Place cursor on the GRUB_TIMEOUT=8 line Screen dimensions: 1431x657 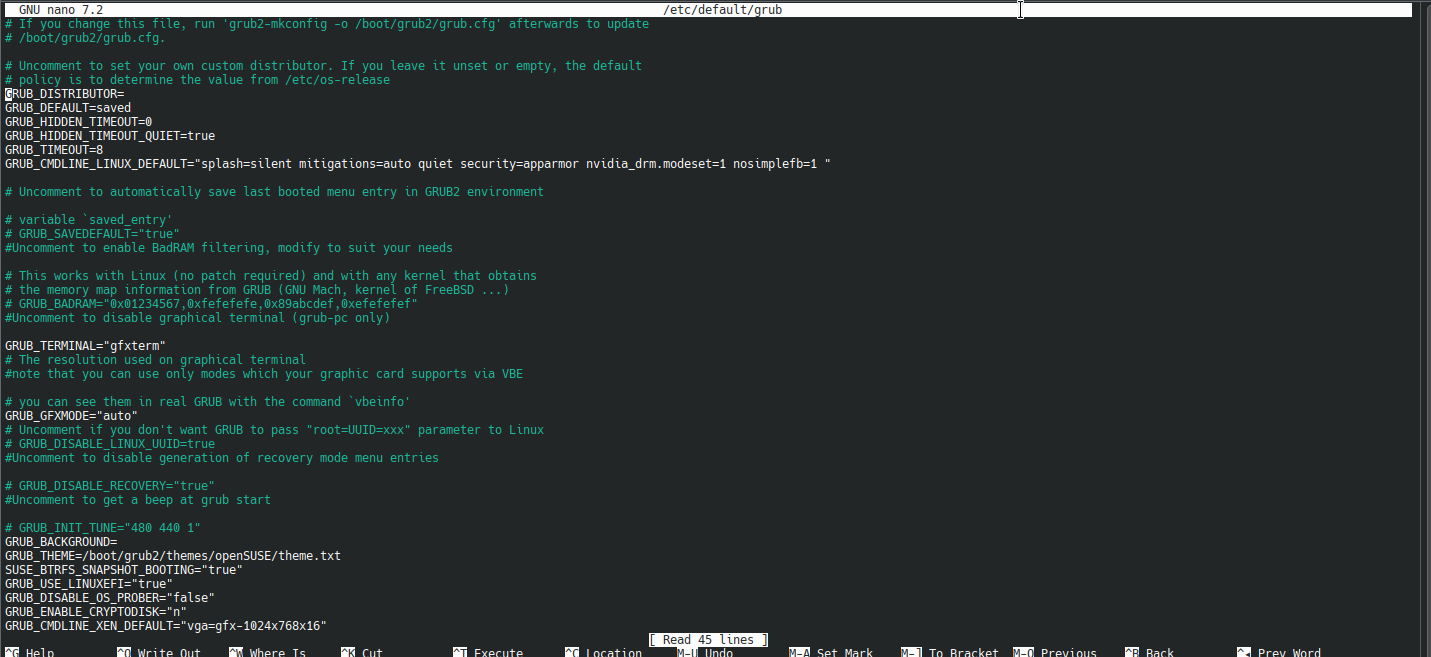tap(54, 149)
